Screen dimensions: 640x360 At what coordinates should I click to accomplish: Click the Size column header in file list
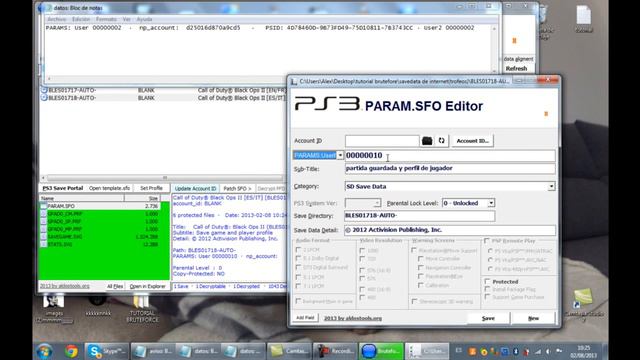coord(142,198)
